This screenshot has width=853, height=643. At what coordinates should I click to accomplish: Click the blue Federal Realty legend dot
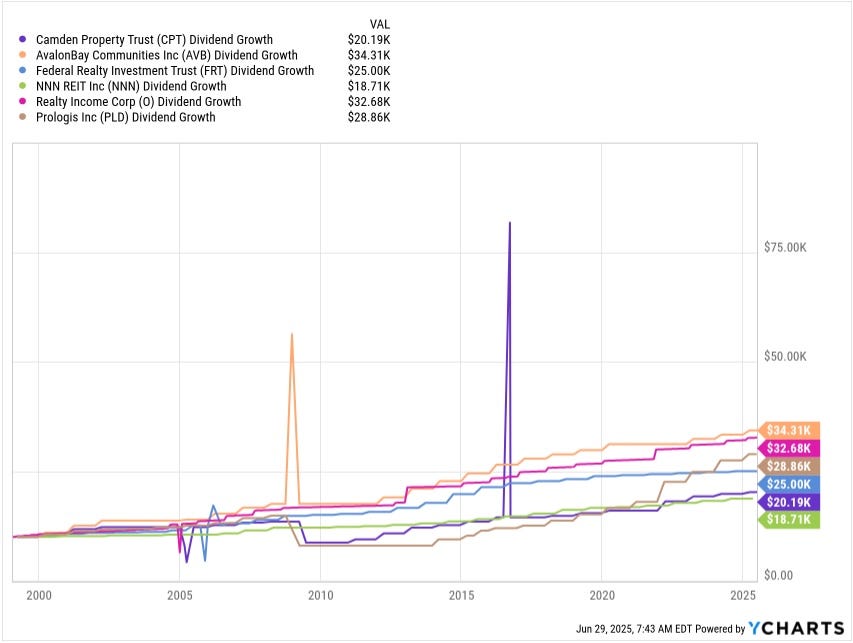point(22,71)
